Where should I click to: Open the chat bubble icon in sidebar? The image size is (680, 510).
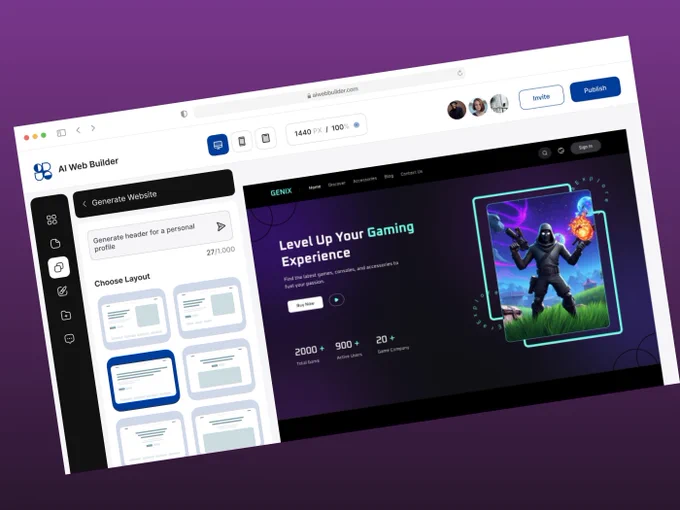pyautogui.click(x=69, y=339)
